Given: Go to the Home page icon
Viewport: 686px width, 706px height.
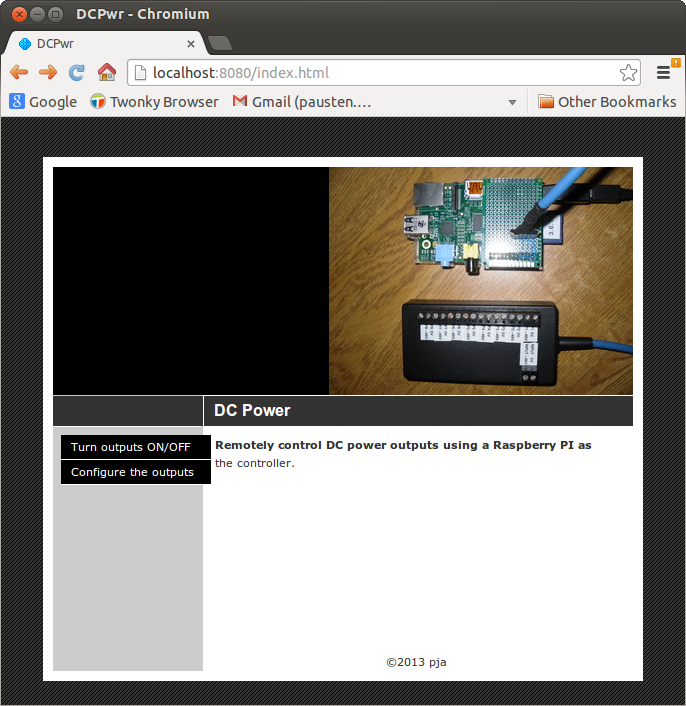Looking at the screenshot, I should [x=106, y=72].
